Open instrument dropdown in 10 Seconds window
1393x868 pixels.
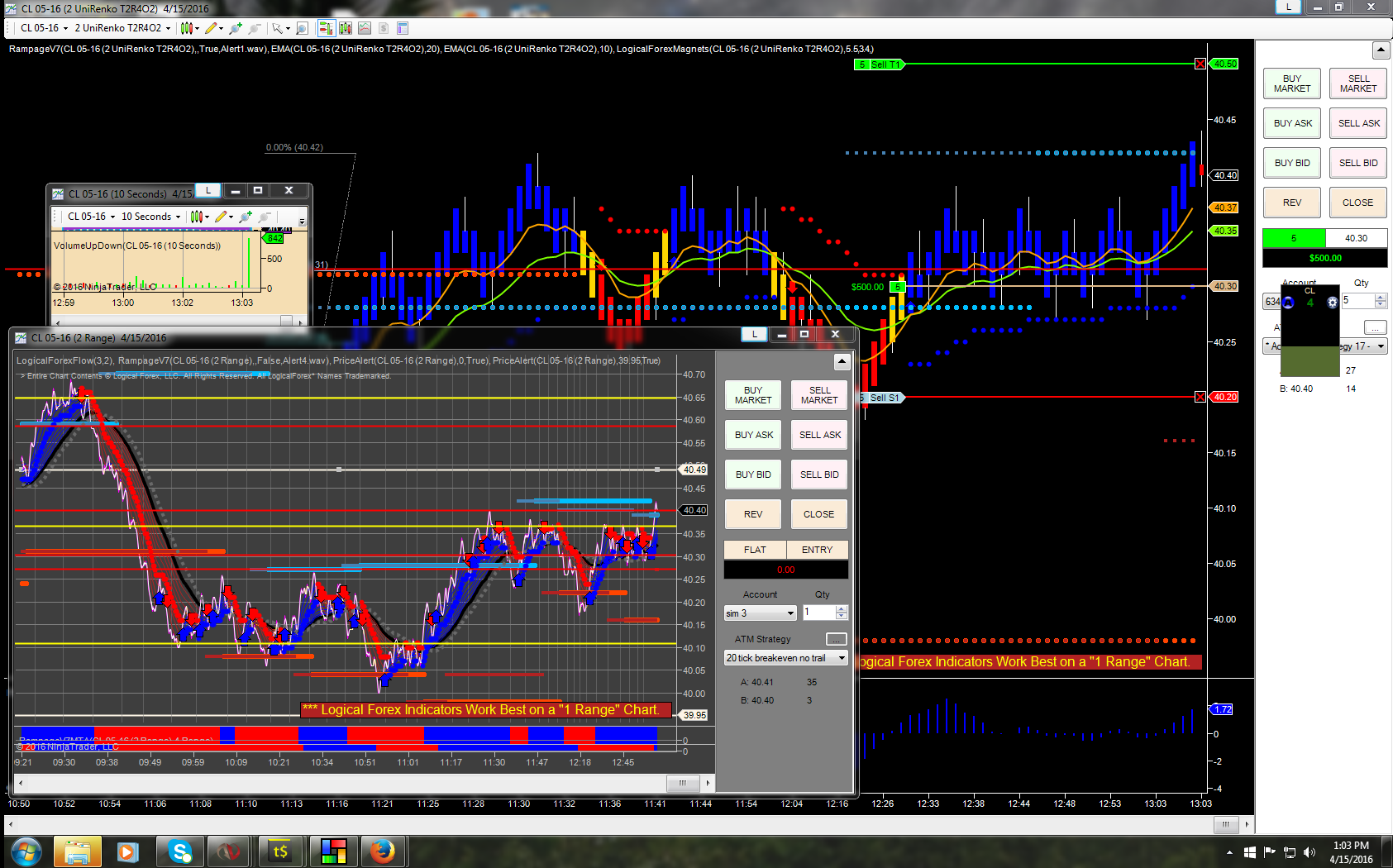point(92,217)
